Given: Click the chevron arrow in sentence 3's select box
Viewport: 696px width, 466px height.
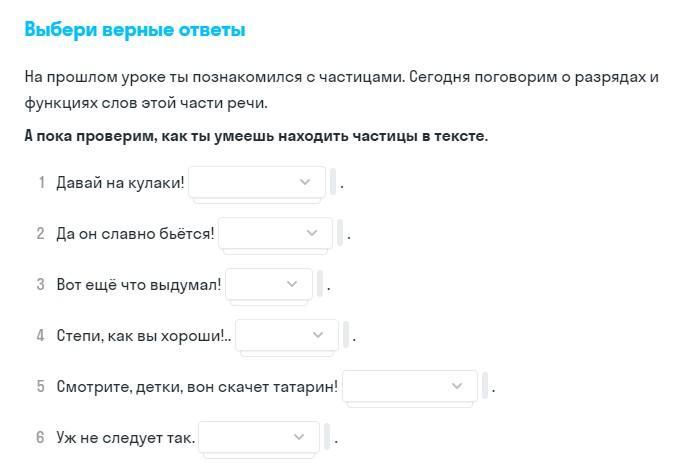Looking at the screenshot, I should 293,284.
